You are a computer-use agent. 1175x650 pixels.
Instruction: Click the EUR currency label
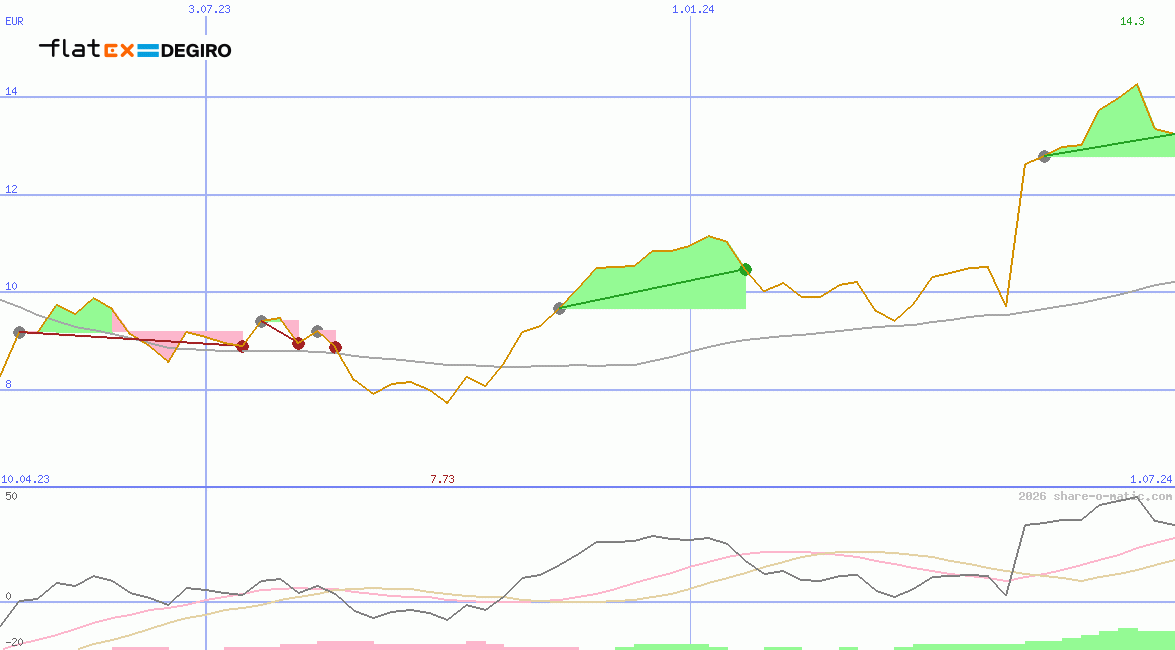point(14,21)
